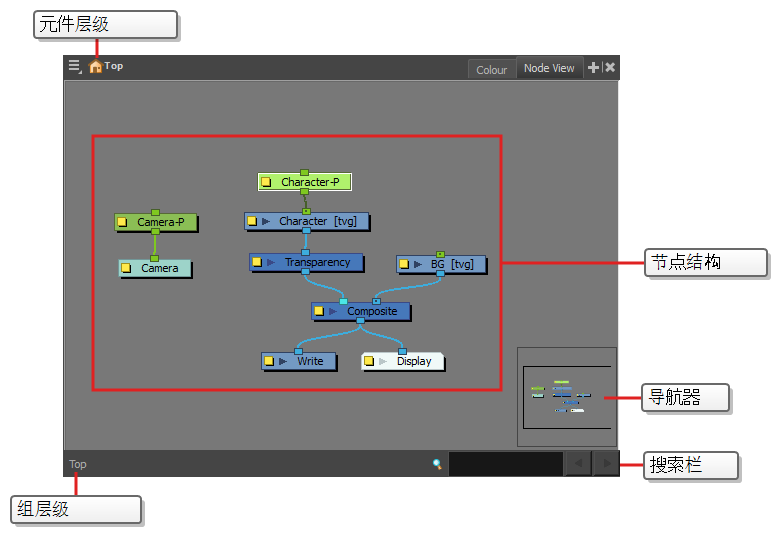Toggle the yellow square on Camera node
This screenshot has width=783, height=539.
[126, 268]
